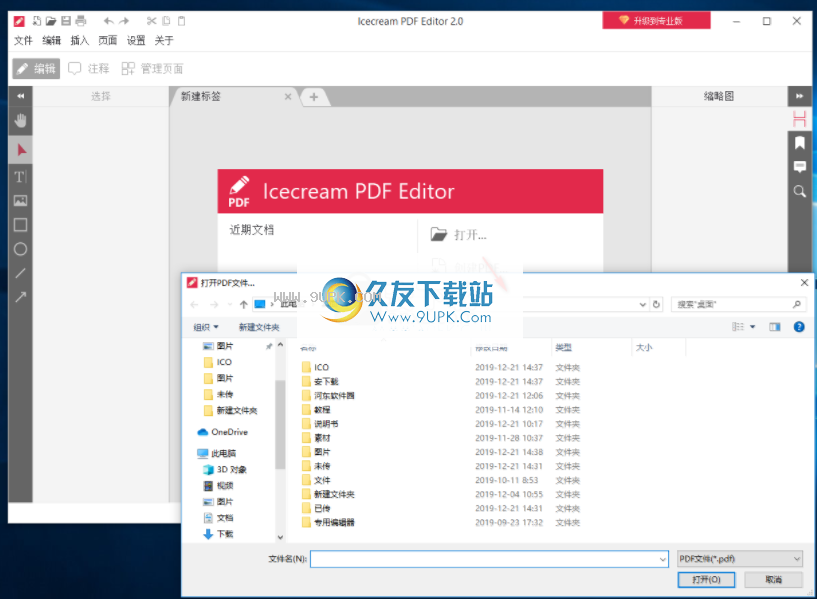820x600 pixels.
Task: Open the 页面 menu
Action: click(108, 40)
